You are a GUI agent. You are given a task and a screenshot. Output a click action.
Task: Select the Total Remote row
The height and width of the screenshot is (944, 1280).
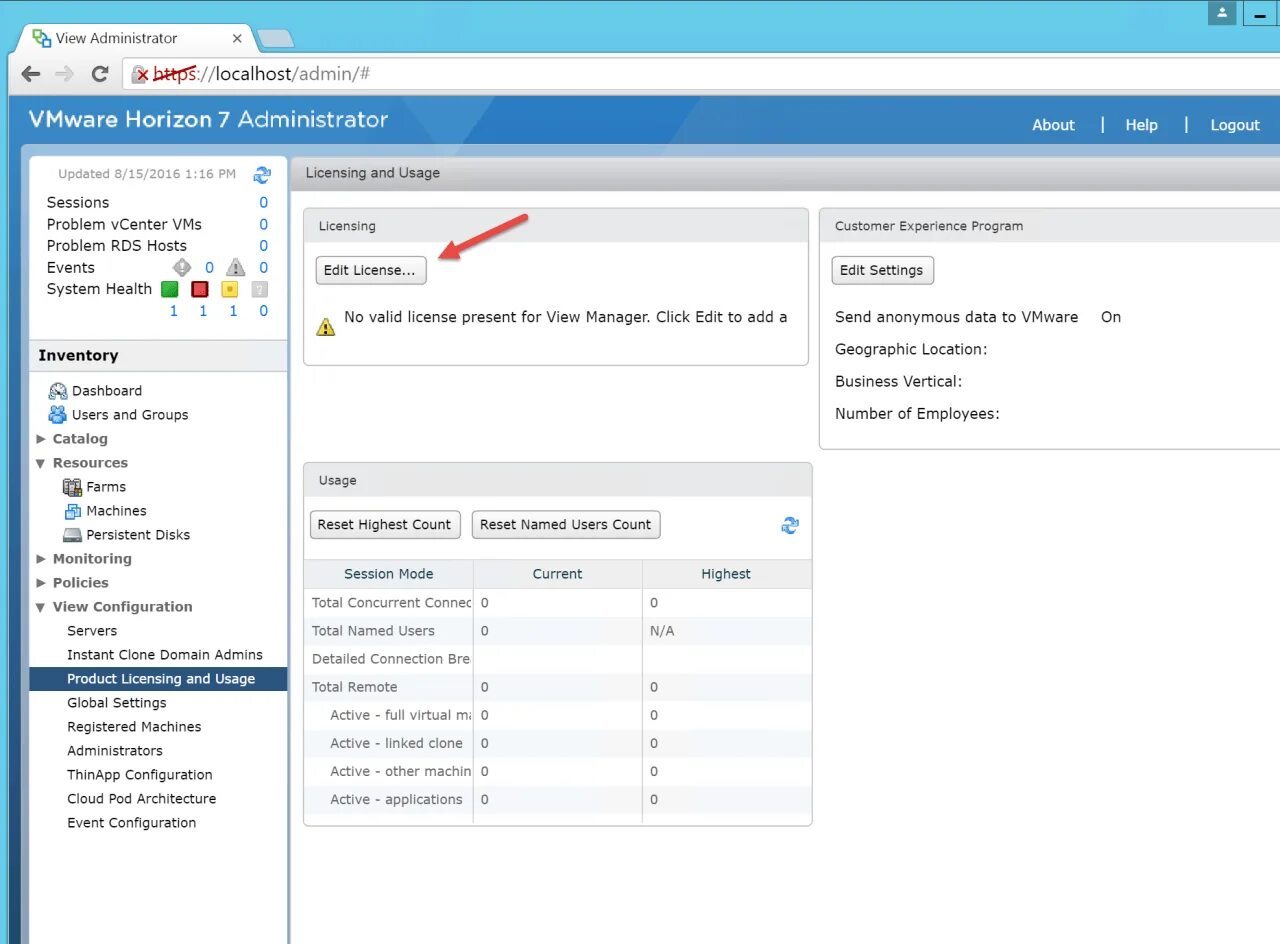pyautogui.click(x=558, y=687)
